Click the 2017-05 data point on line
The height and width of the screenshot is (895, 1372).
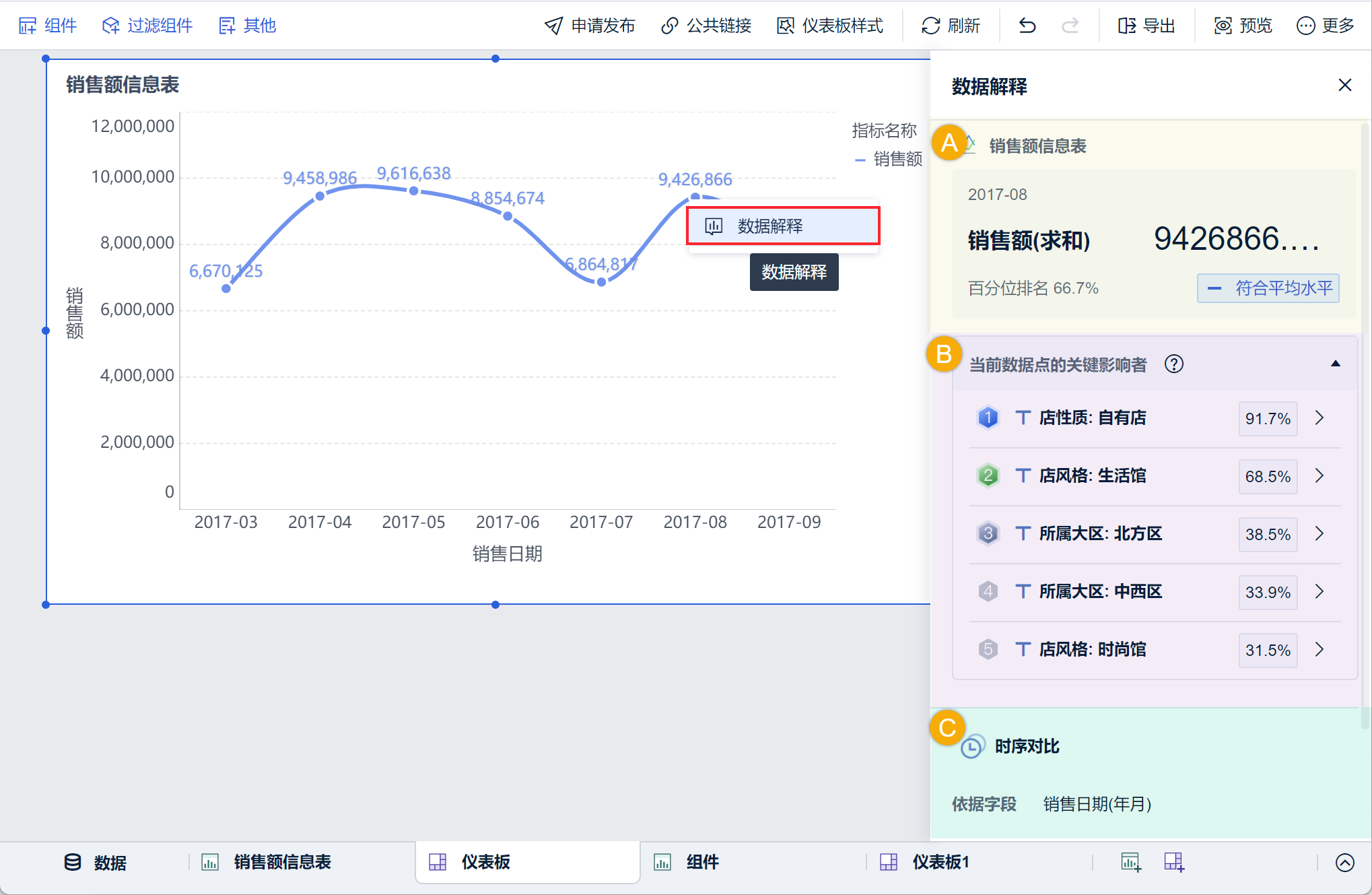pos(414,191)
